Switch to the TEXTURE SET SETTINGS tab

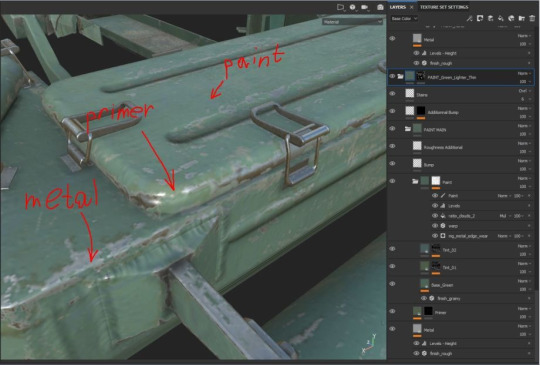pos(444,7)
